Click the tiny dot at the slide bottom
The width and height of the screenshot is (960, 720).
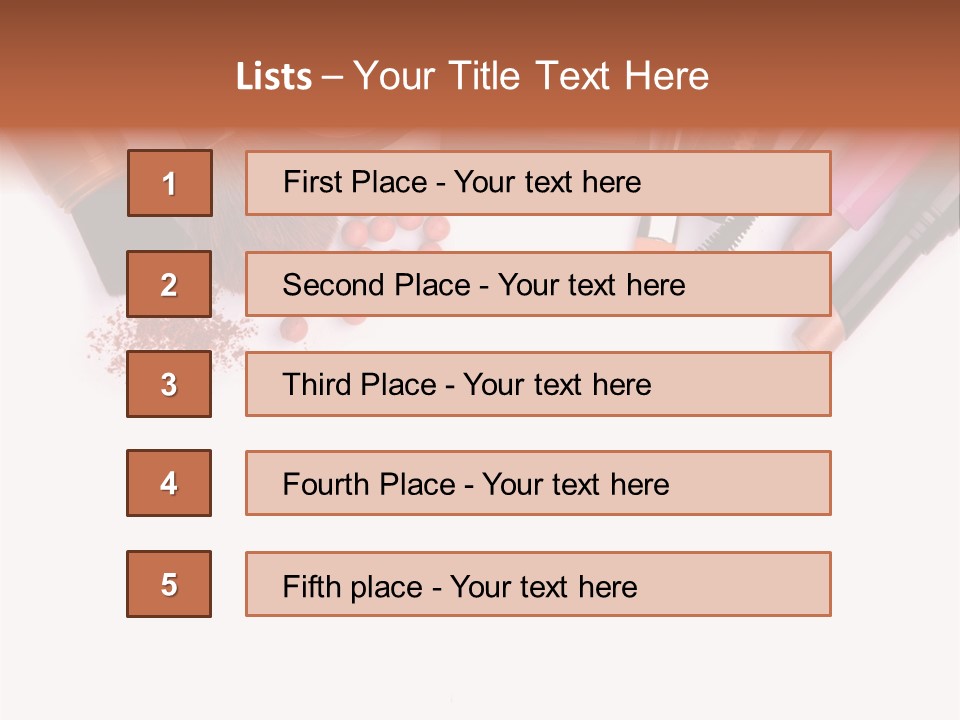pyautogui.click(x=452, y=699)
